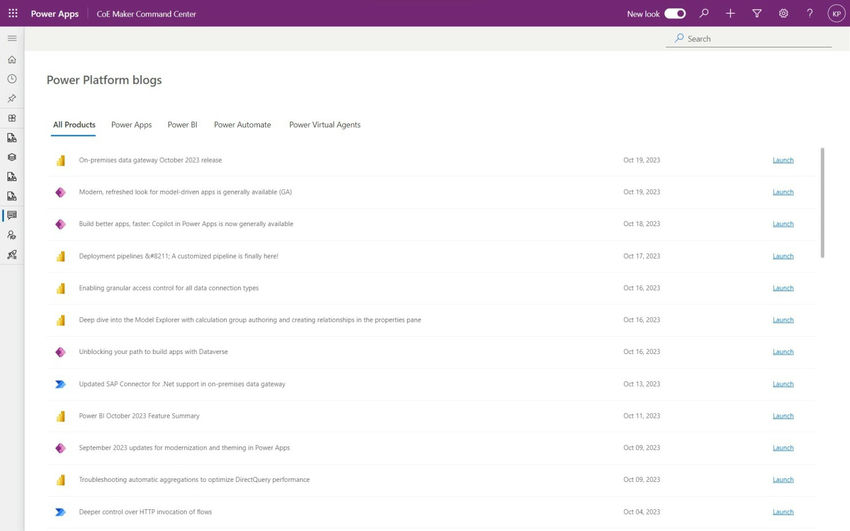Open the settings gear icon

tap(783, 13)
